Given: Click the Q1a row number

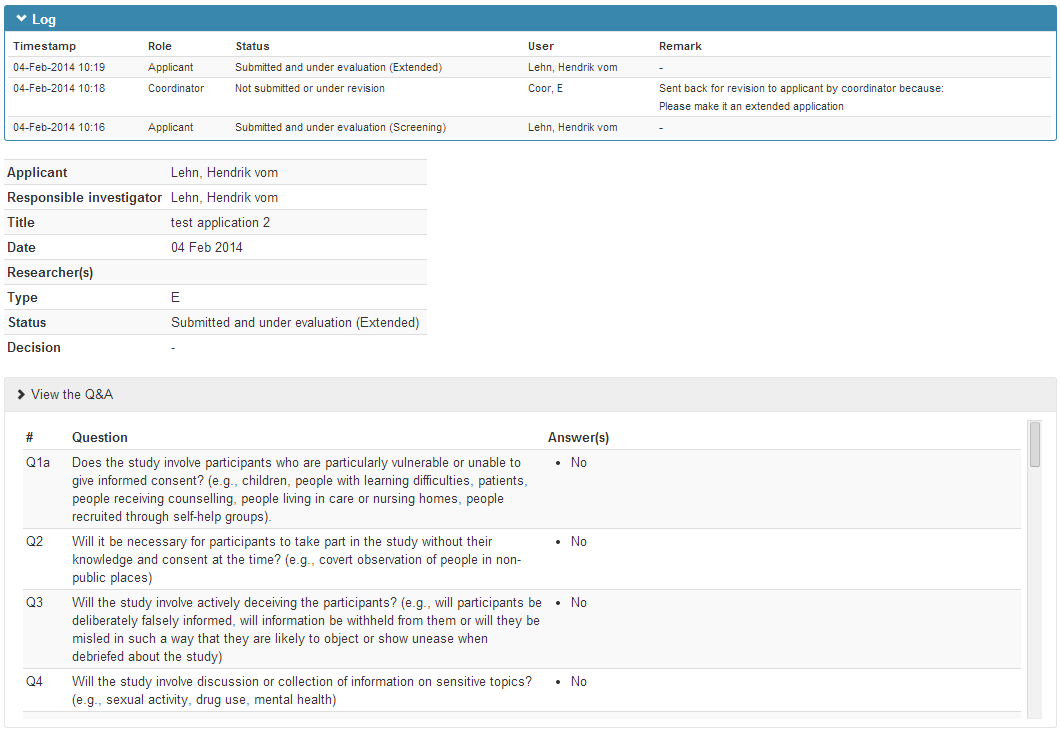Looking at the screenshot, I should pos(38,462).
